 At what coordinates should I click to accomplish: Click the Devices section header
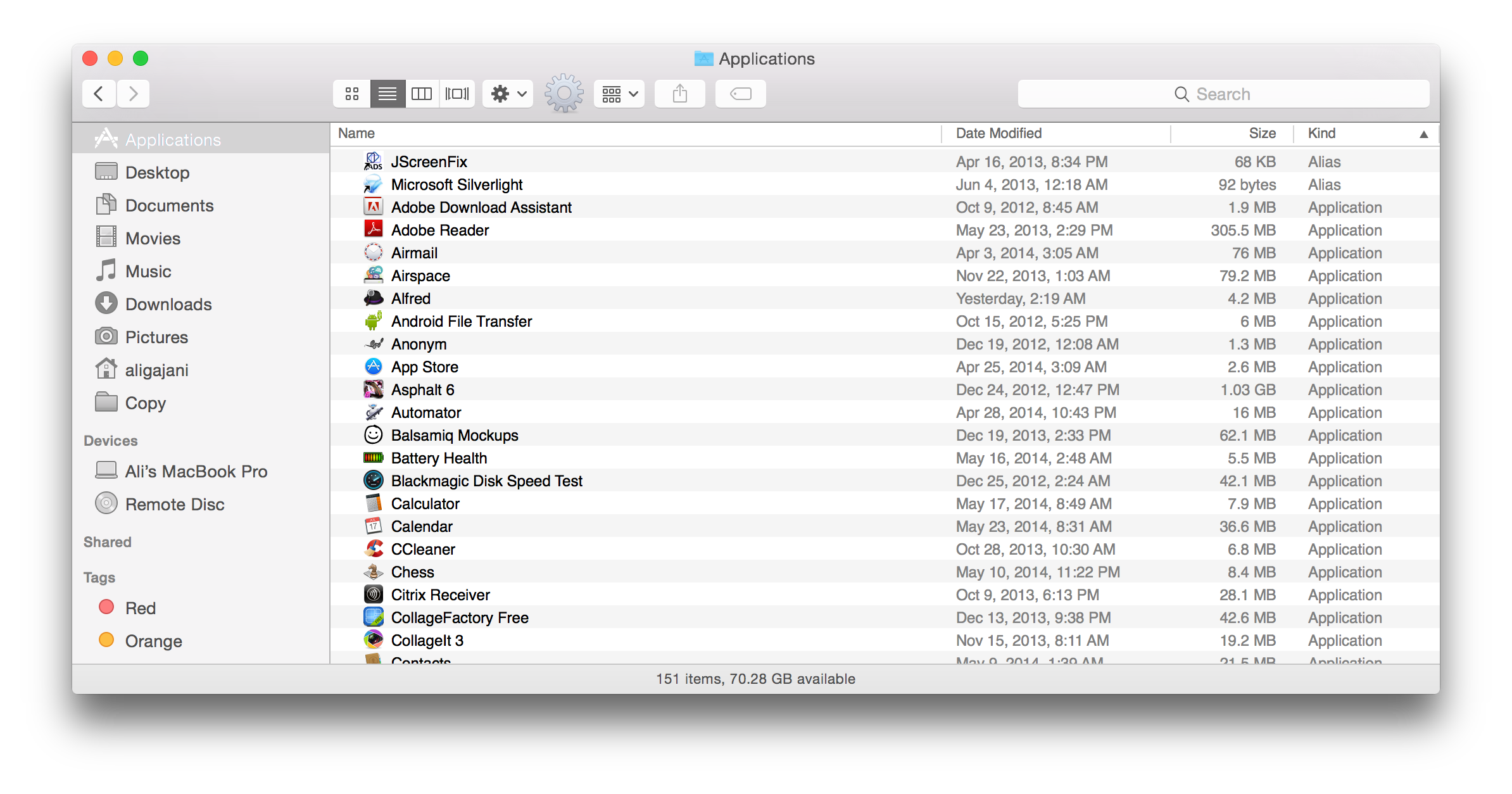111,441
